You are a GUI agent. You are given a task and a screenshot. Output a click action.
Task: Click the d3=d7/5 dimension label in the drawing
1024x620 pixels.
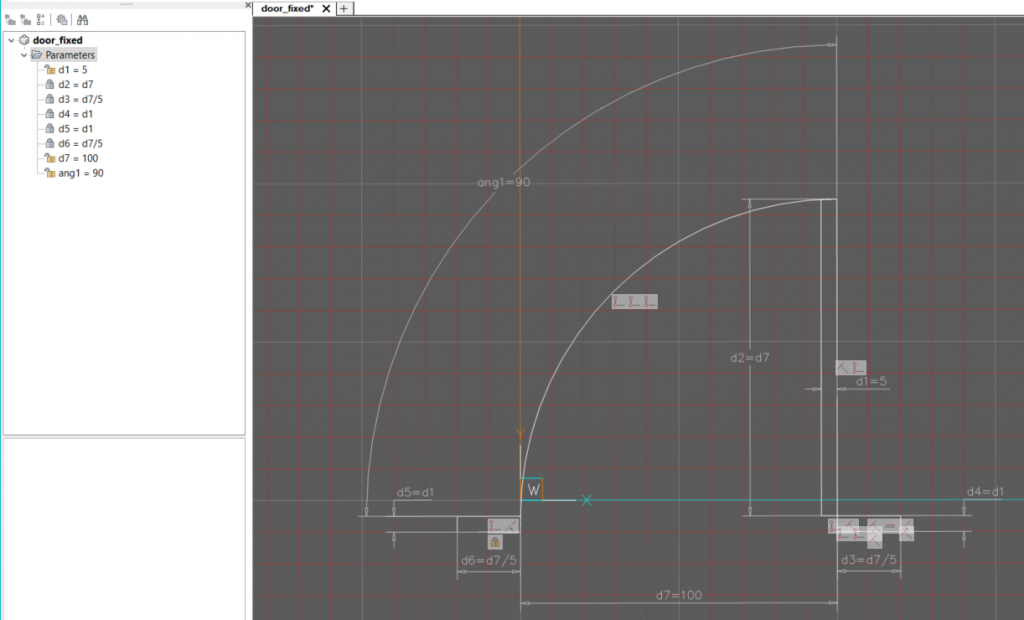coord(869,560)
